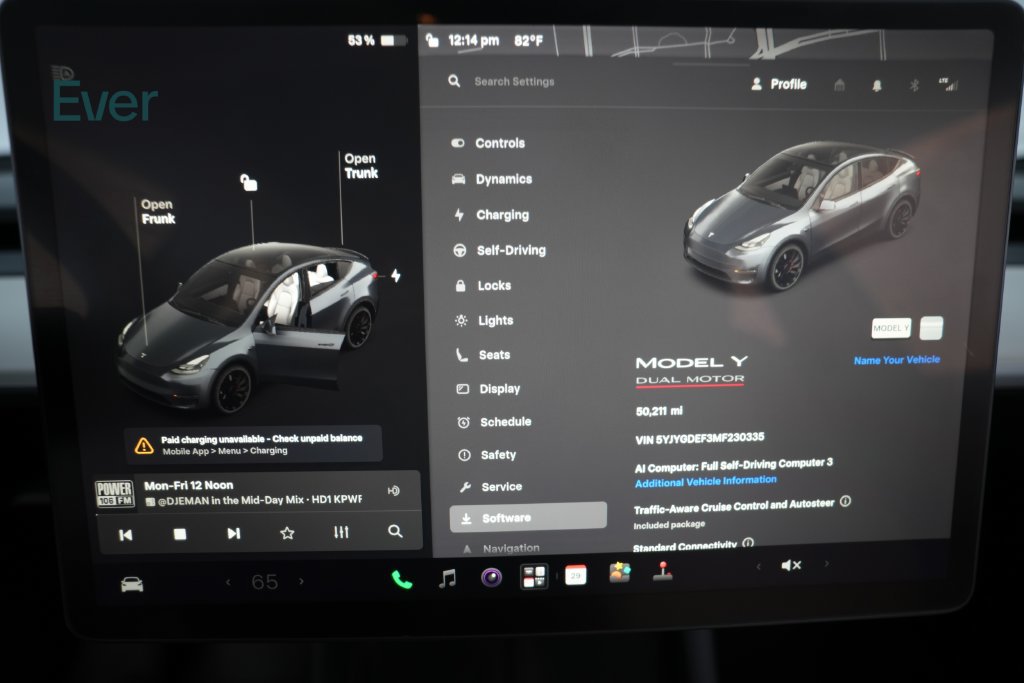Tap Open Trunk
Viewport: 1024px width, 683px height.
pyautogui.click(x=360, y=166)
